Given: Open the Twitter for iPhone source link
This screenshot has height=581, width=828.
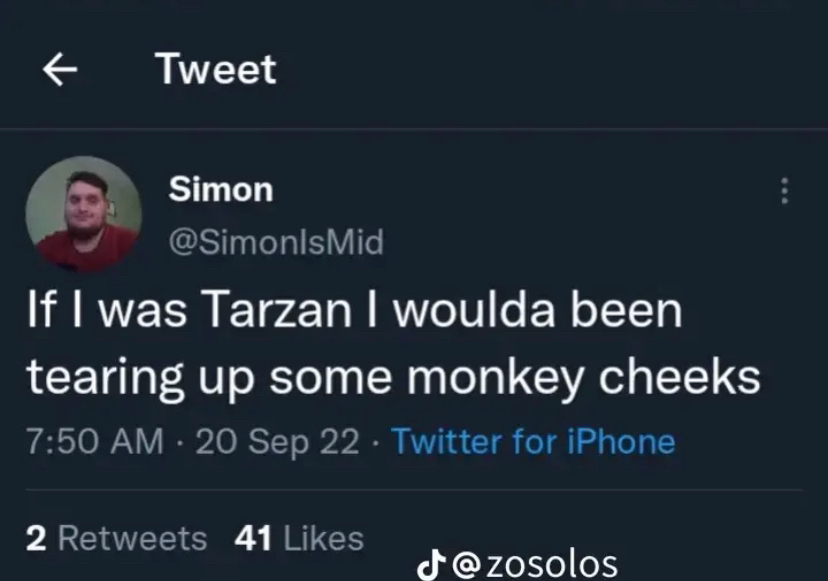Looking at the screenshot, I should point(533,441).
